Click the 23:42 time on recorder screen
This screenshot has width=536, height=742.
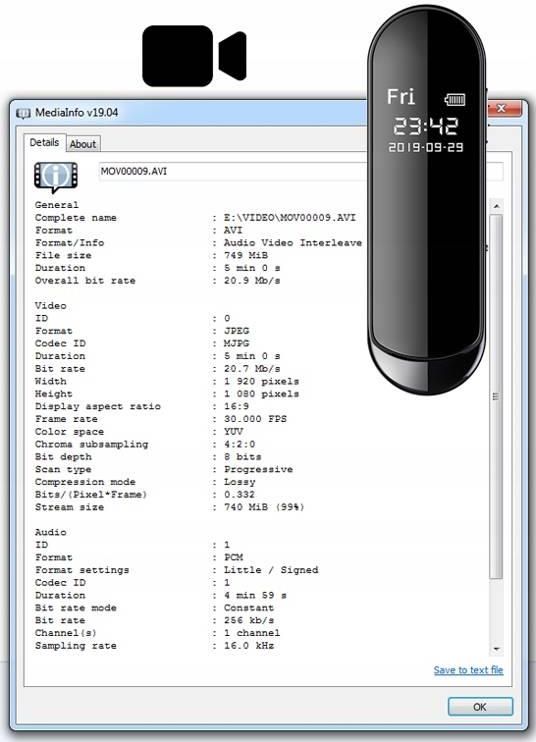[x=425, y=126]
